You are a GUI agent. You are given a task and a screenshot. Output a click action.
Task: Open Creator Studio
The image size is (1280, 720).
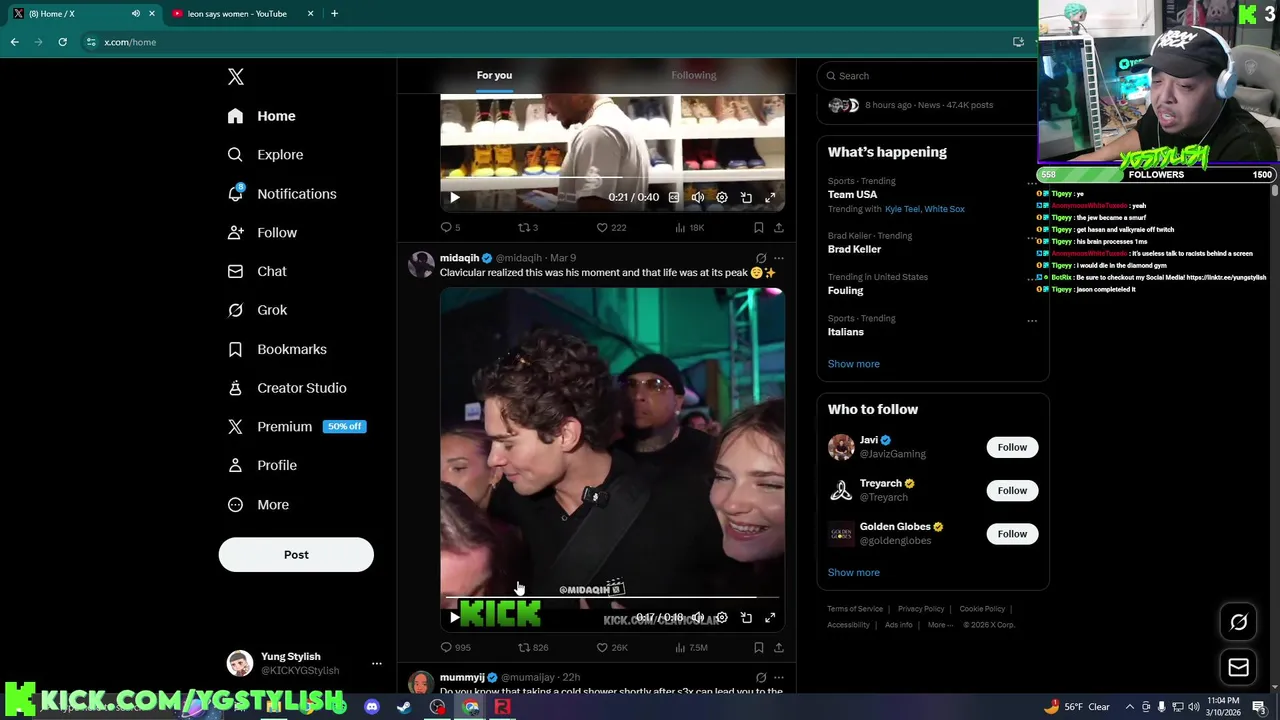click(x=287, y=388)
